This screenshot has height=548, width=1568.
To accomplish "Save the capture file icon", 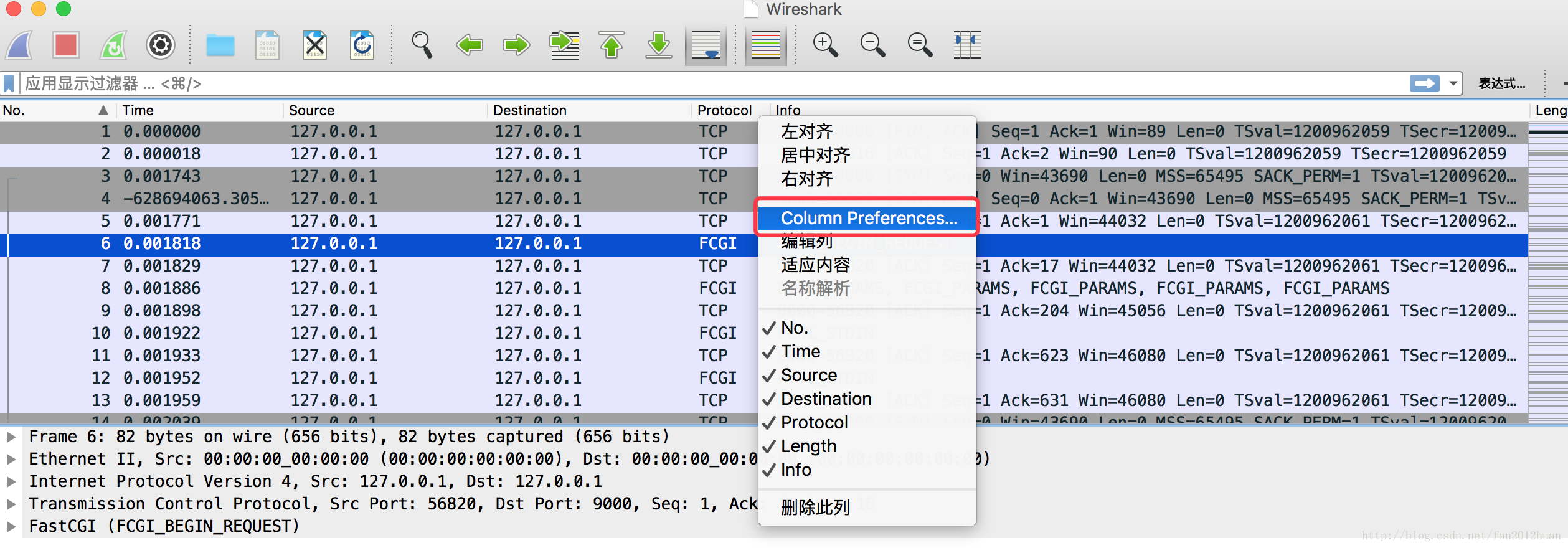I will pos(268,45).
